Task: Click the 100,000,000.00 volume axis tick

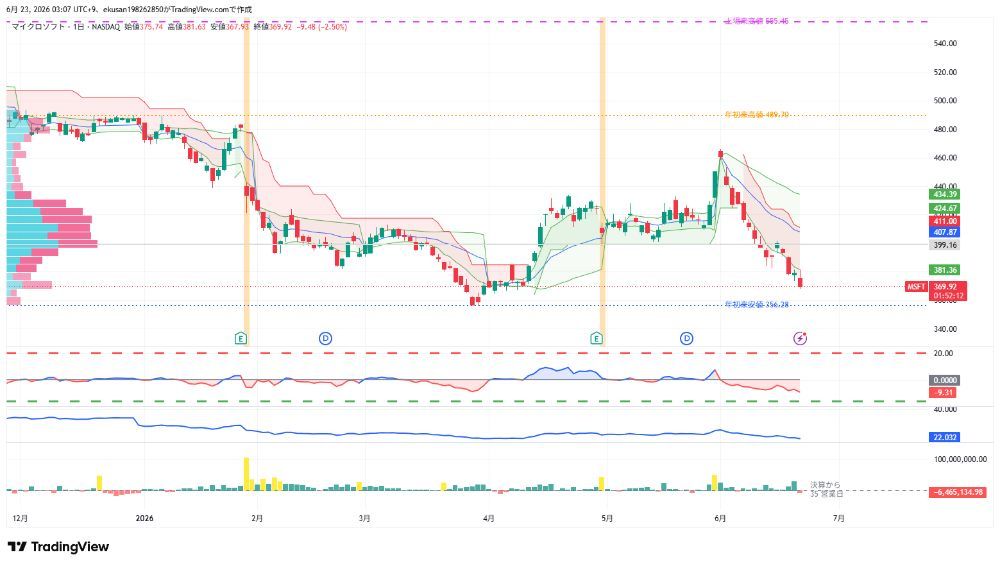Action: coord(960,459)
